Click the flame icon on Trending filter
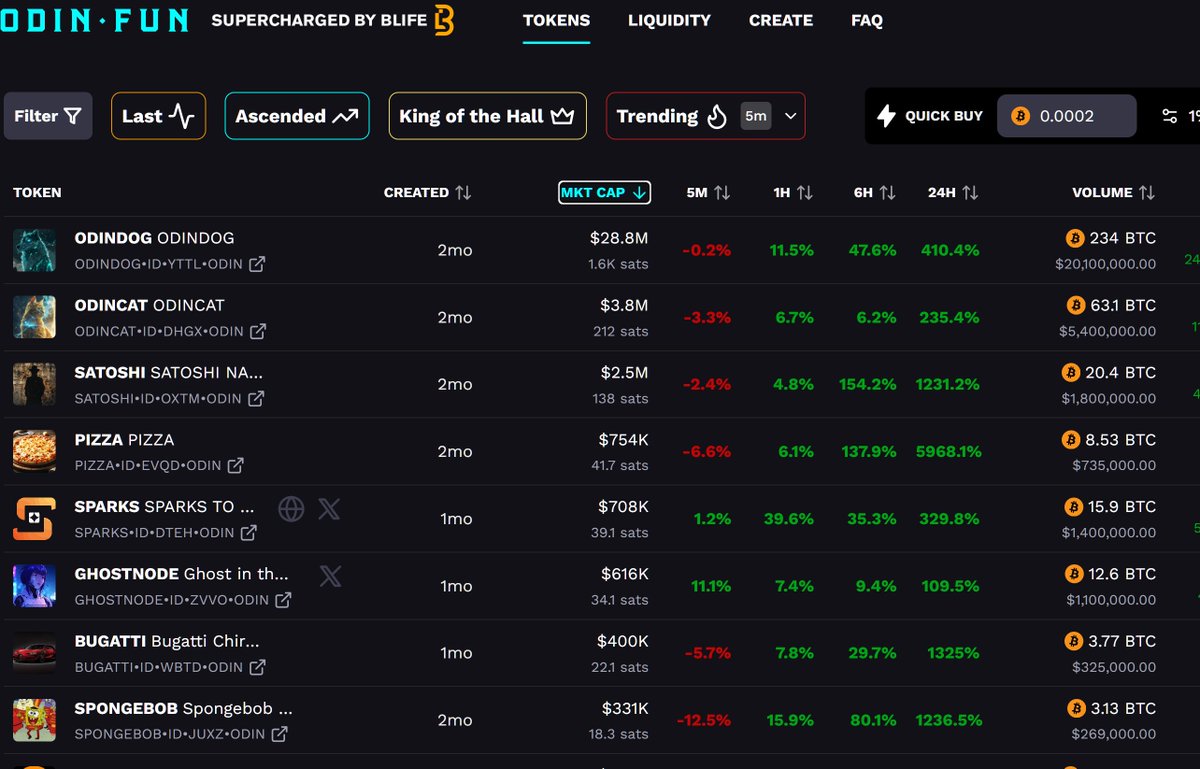Screen dimensions: 1200x769 click(717, 115)
